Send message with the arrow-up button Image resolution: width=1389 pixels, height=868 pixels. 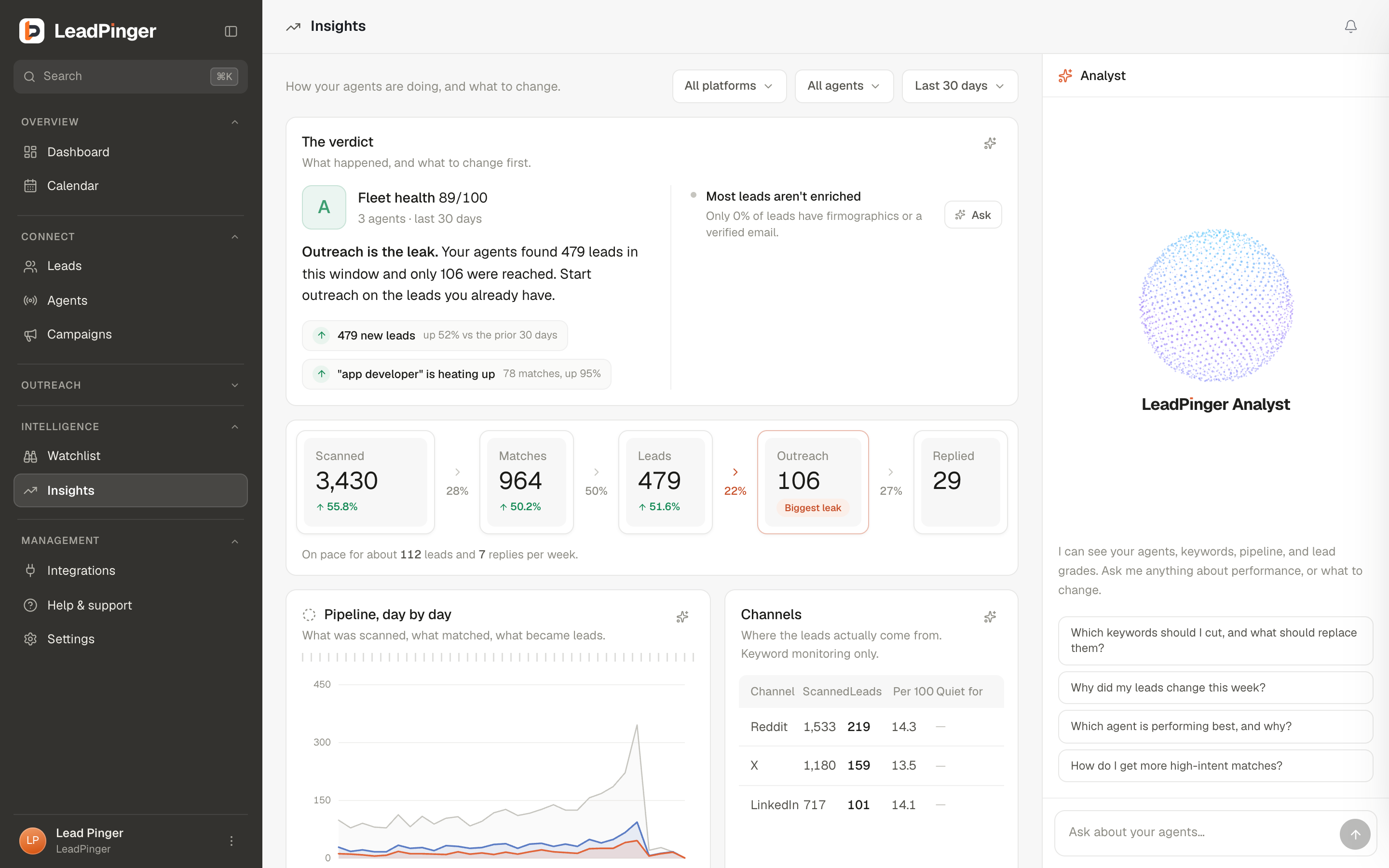coord(1355,834)
